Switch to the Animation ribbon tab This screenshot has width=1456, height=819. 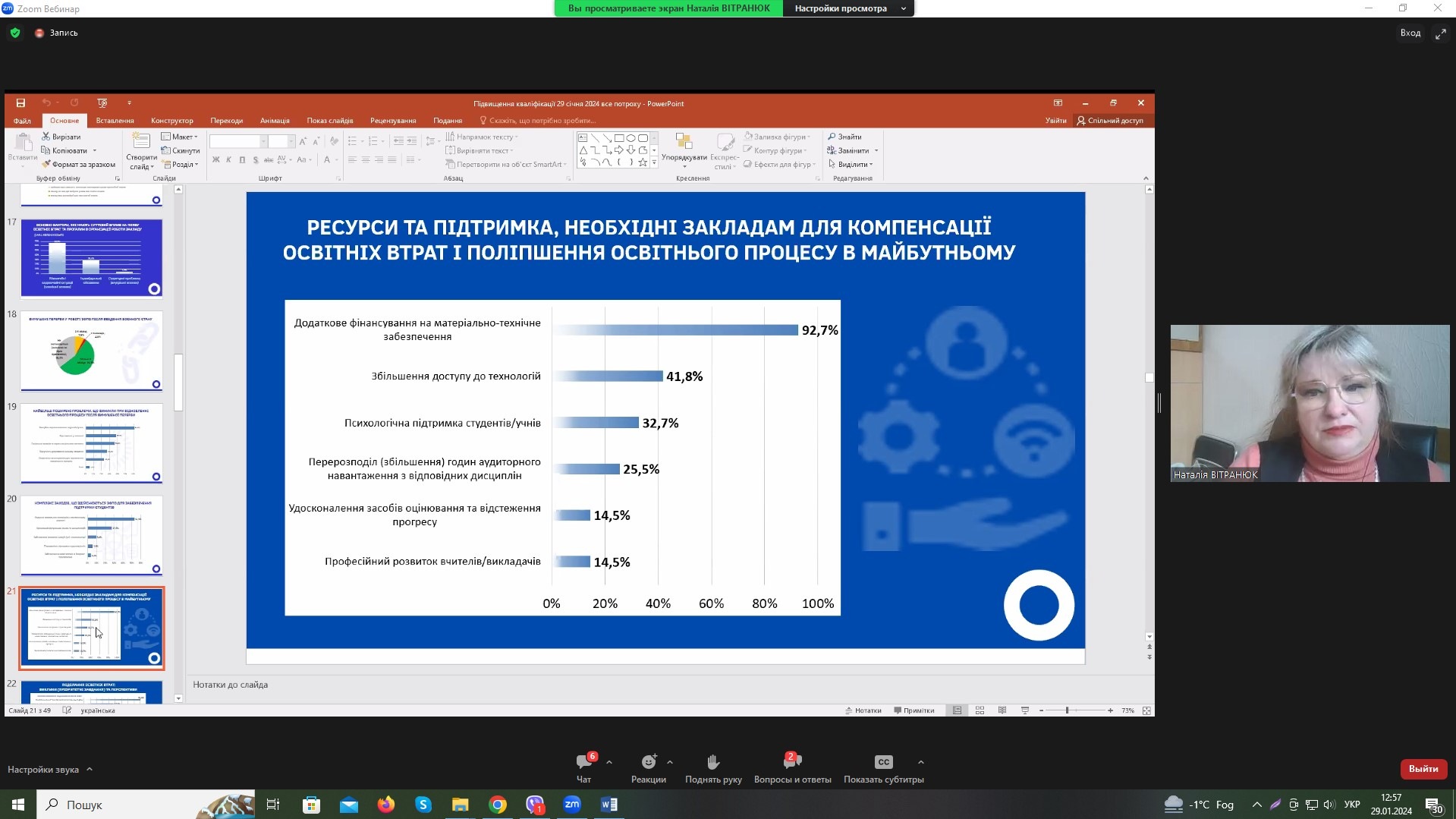click(x=275, y=121)
